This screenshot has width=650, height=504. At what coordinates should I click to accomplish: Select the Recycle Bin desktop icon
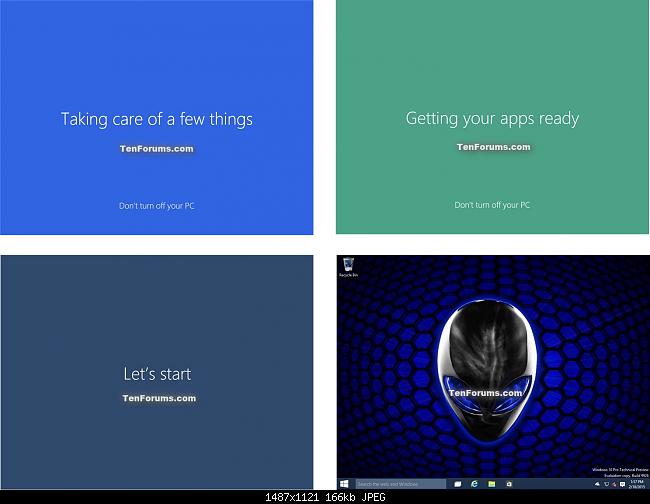(x=348, y=267)
